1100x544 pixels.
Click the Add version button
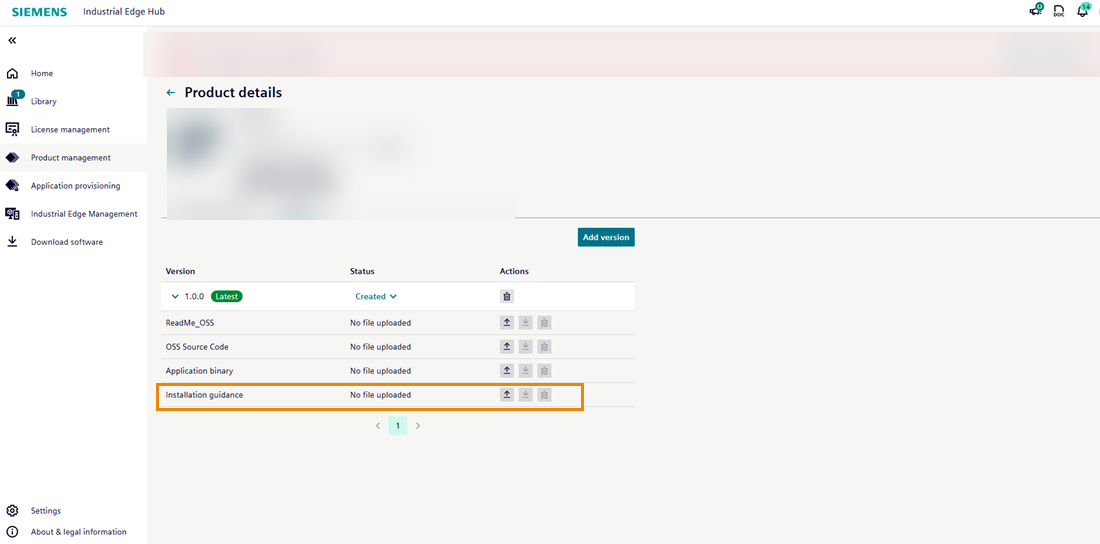pyautogui.click(x=606, y=237)
